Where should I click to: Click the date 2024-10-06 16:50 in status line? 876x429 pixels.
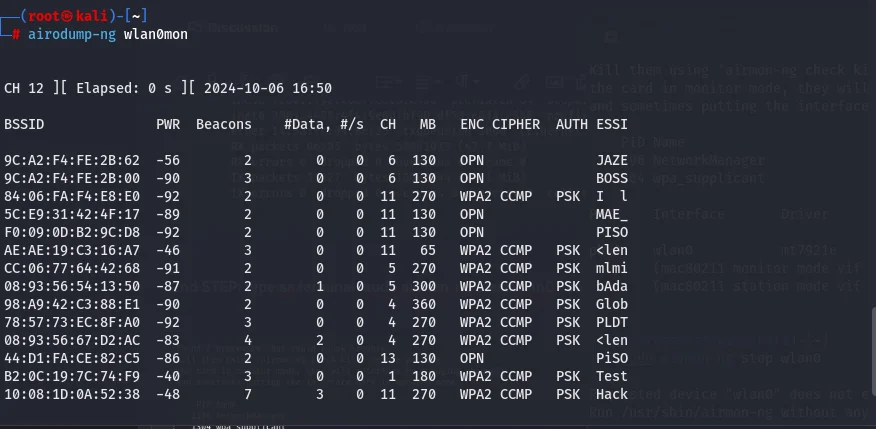point(268,89)
